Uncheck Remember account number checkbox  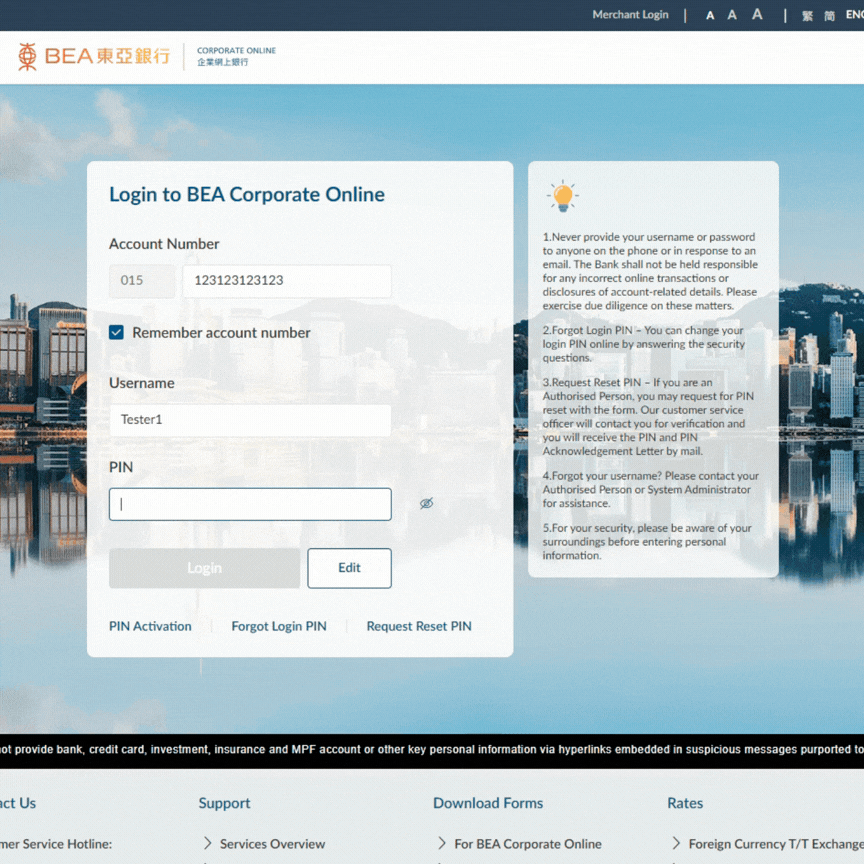(116, 332)
